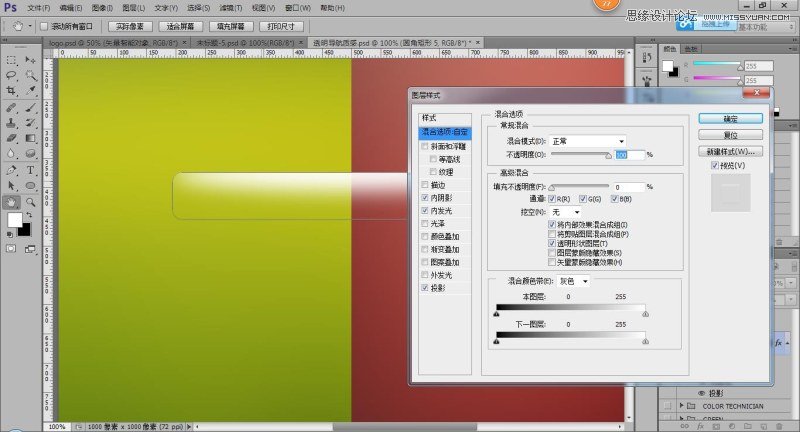Viewport: 800px width, 432px height.
Task: Click the layer fx icon at panel bottom
Action: [700, 426]
